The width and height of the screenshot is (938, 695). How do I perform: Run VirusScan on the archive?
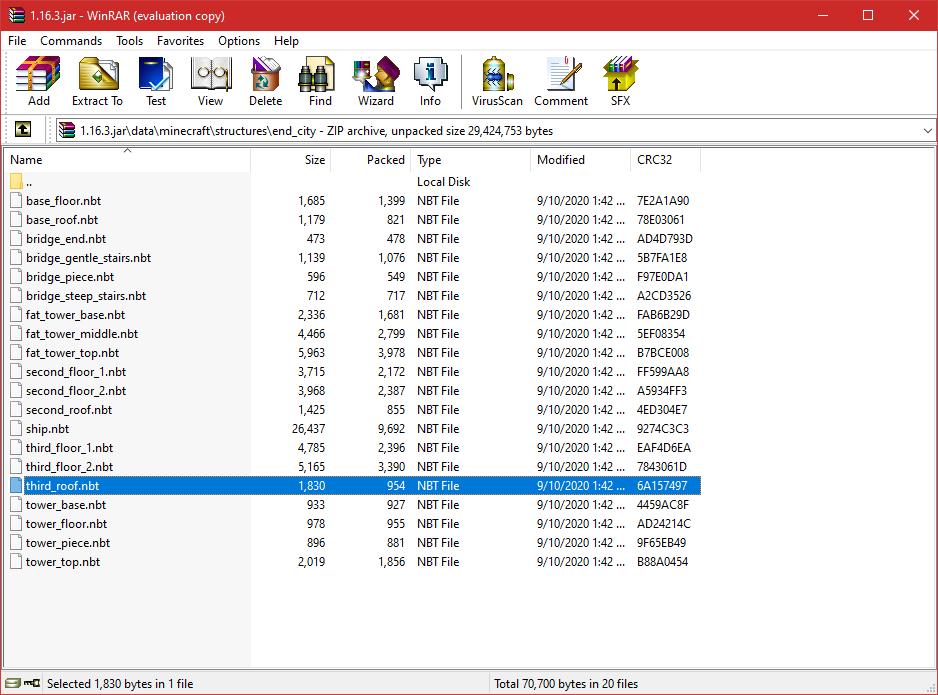497,81
